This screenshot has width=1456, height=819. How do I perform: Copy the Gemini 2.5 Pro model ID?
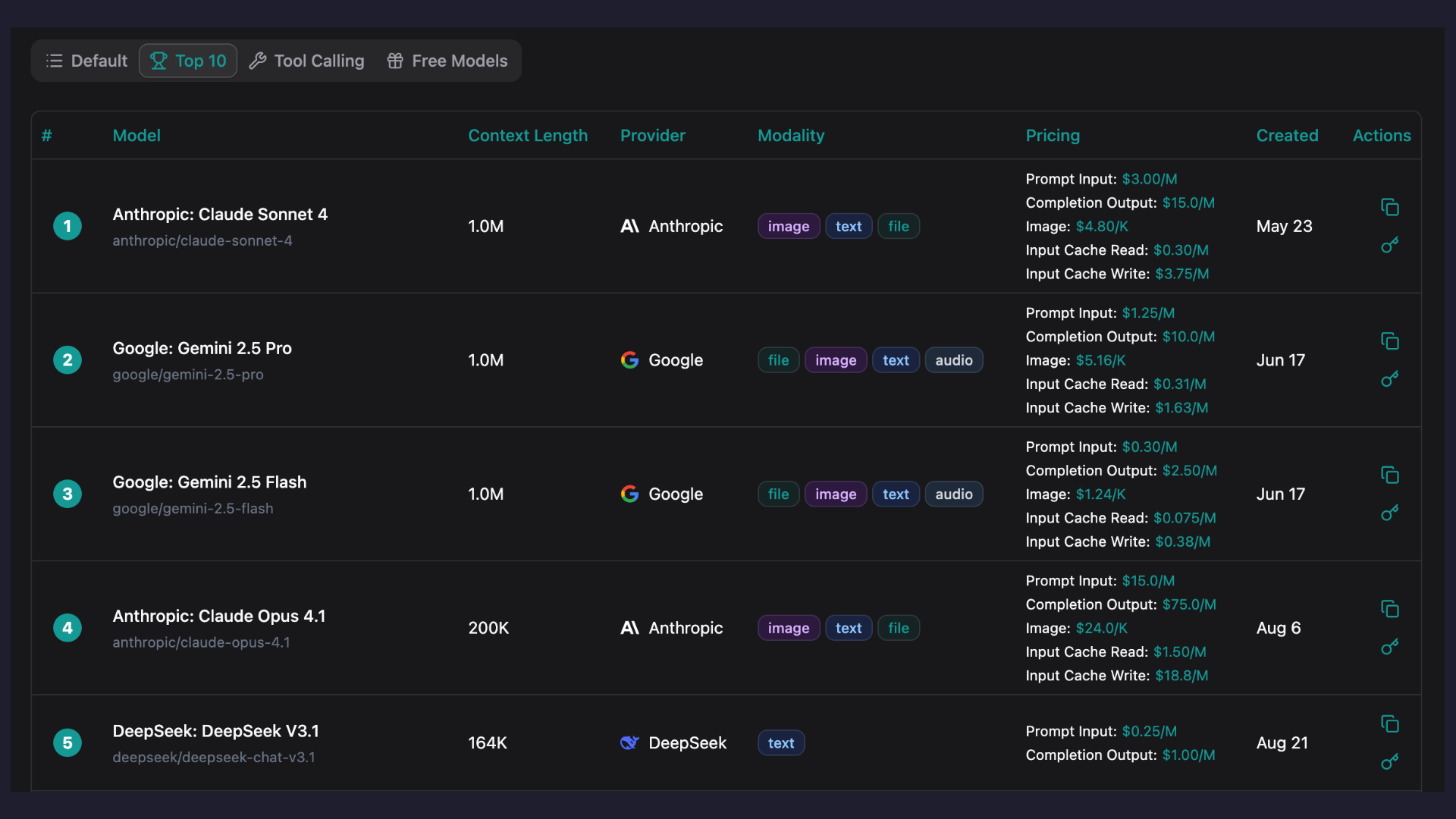[1389, 341]
